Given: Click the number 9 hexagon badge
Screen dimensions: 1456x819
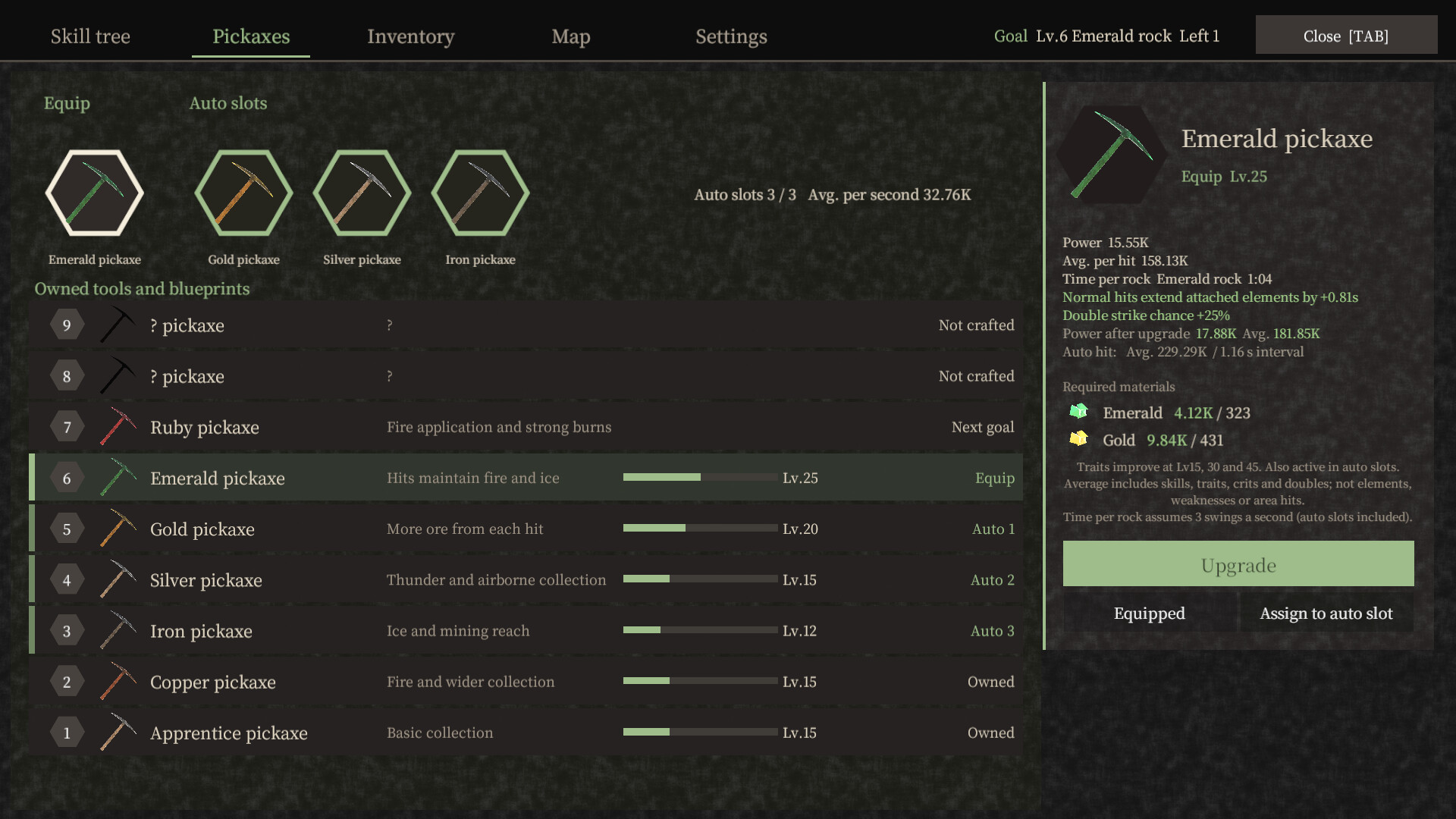Looking at the screenshot, I should pyautogui.click(x=67, y=325).
